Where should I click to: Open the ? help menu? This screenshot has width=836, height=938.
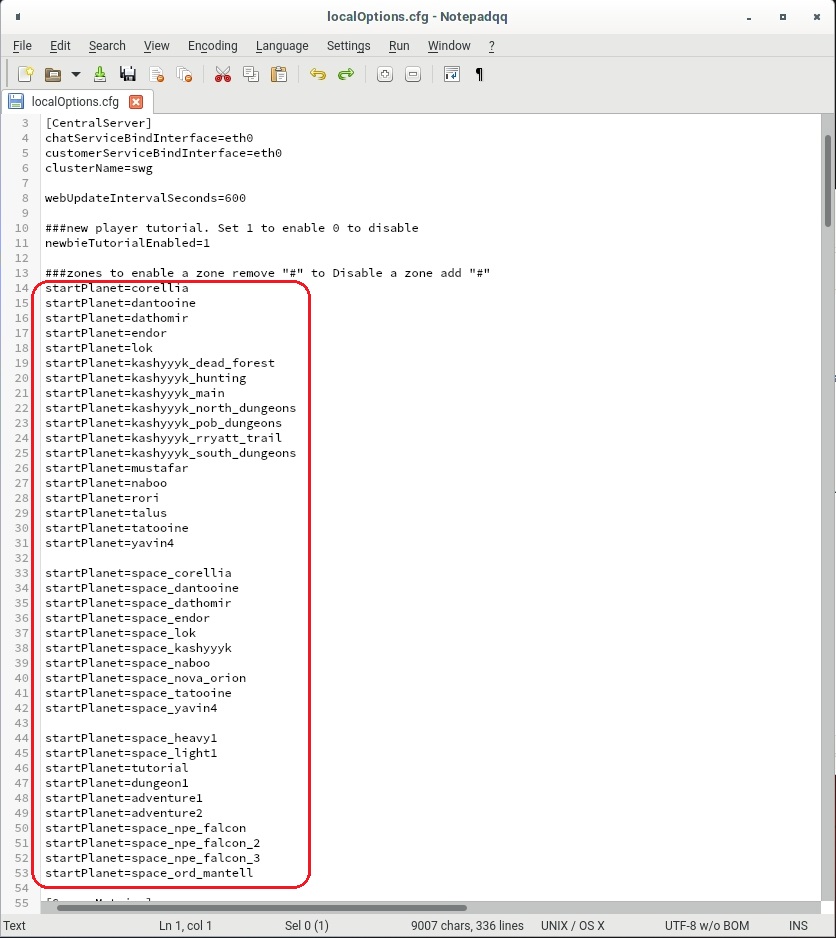(x=491, y=45)
